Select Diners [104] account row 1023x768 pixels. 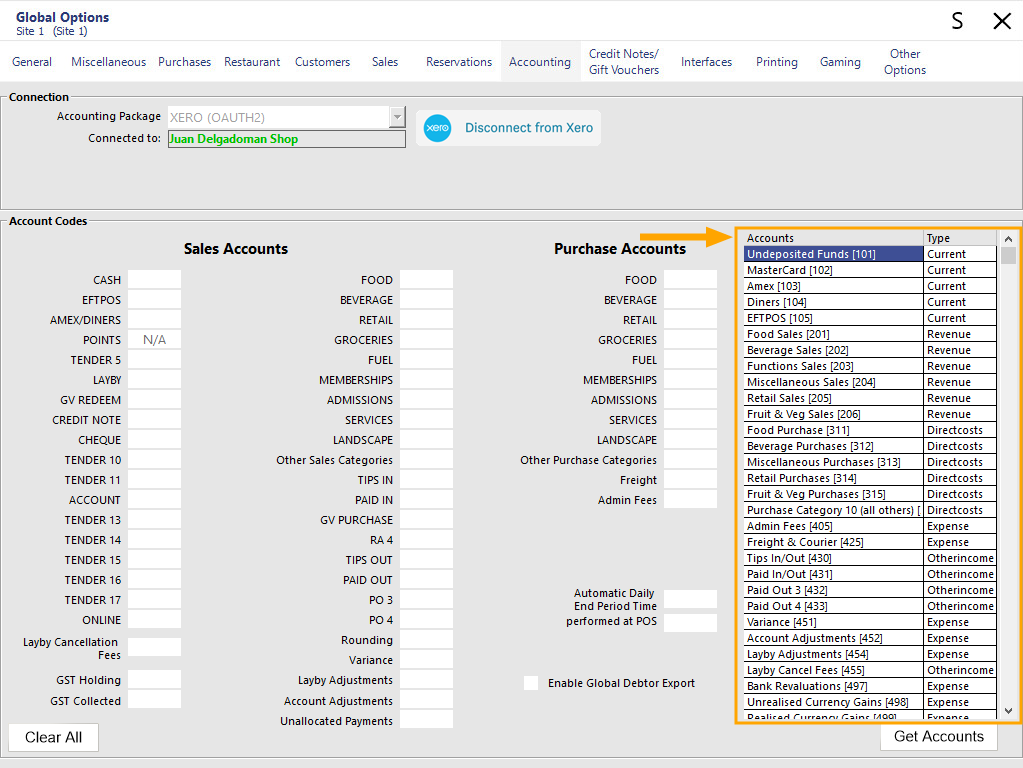coord(870,302)
